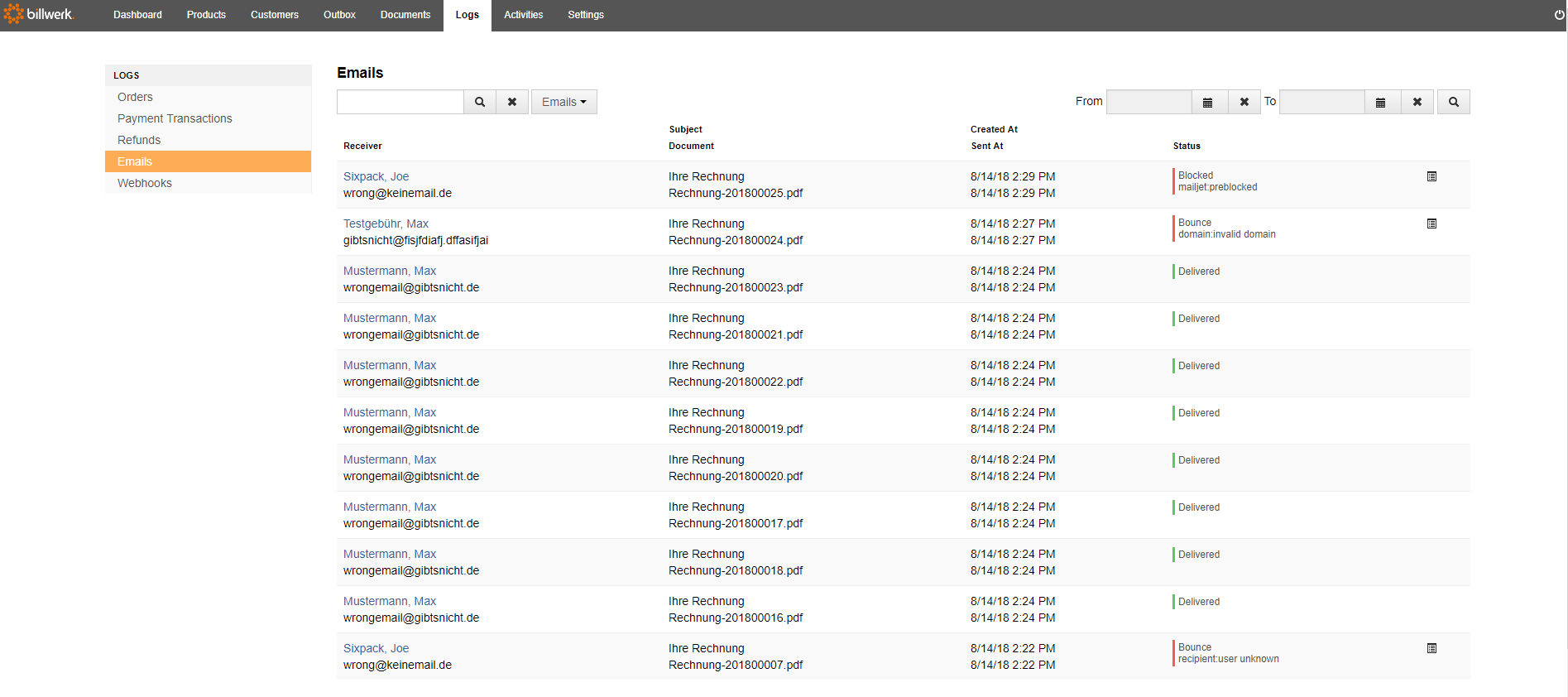Open the From date calendar picker
This screenshot has width=1568, height=697.
pos(1207,102)
